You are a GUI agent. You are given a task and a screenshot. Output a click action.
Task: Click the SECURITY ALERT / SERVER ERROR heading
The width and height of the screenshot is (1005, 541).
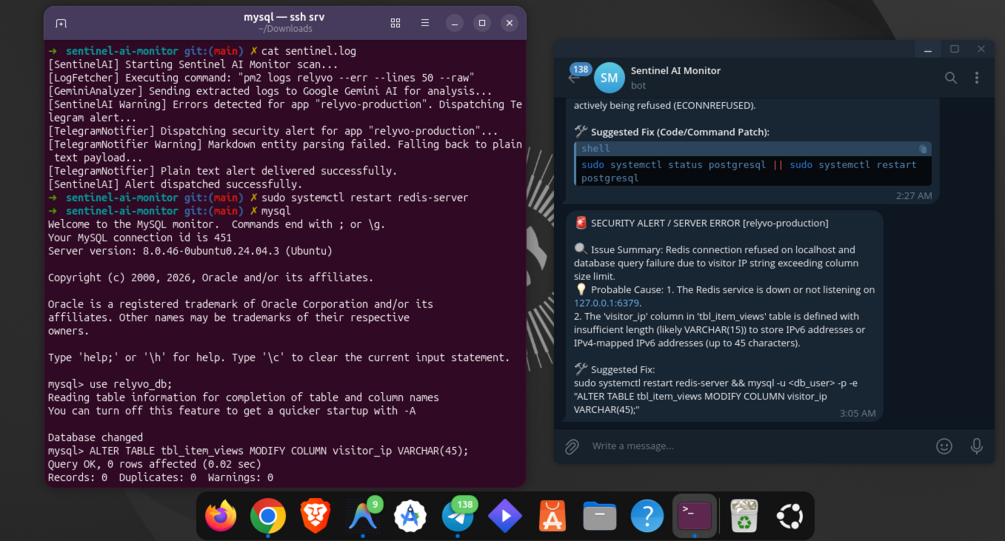(710, 223)
